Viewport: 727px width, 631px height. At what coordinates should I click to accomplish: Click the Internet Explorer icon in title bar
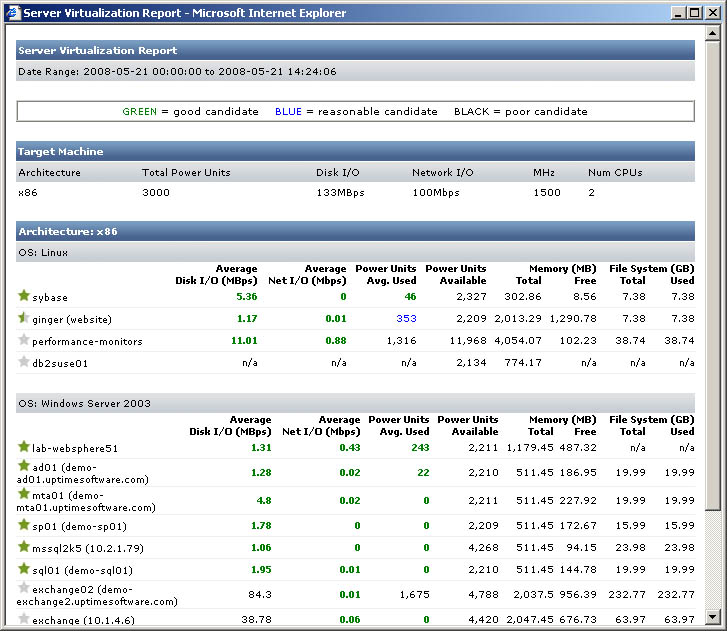(x=13, y=13)
